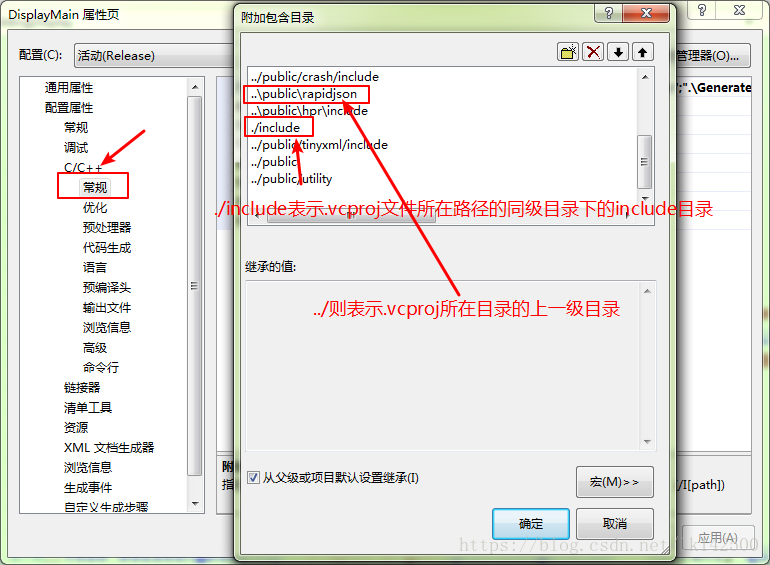The height and width of the screenshot is (565, 770).
Task: Click the 取消 button
Action: pyautogui.click(x=614, y=523)
